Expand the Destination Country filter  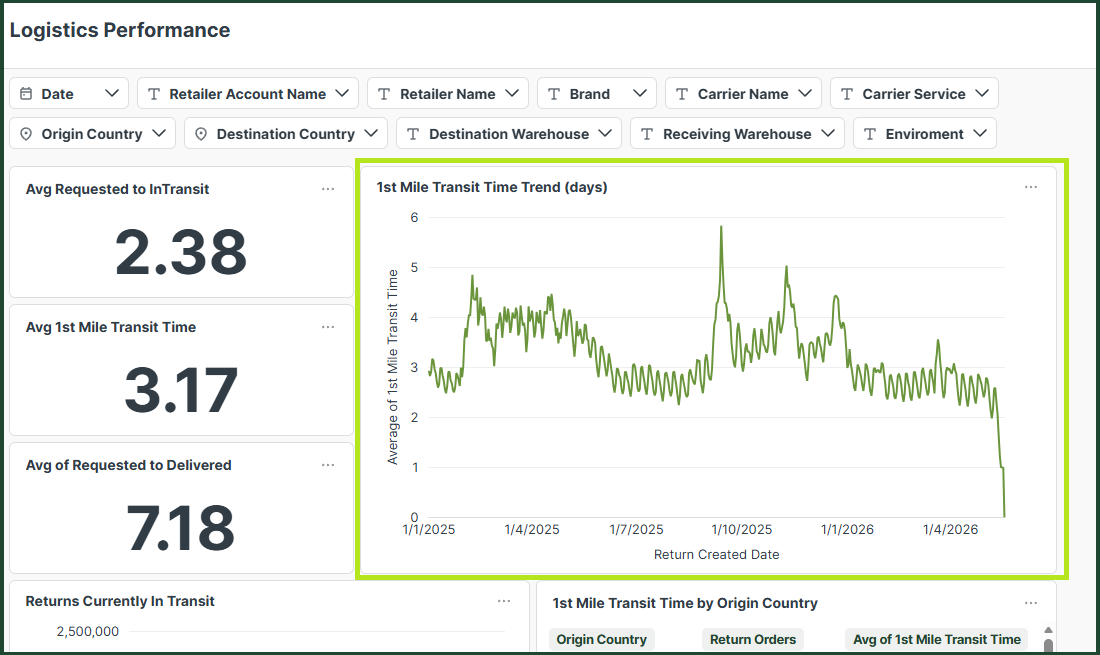(x=286, y=133)
